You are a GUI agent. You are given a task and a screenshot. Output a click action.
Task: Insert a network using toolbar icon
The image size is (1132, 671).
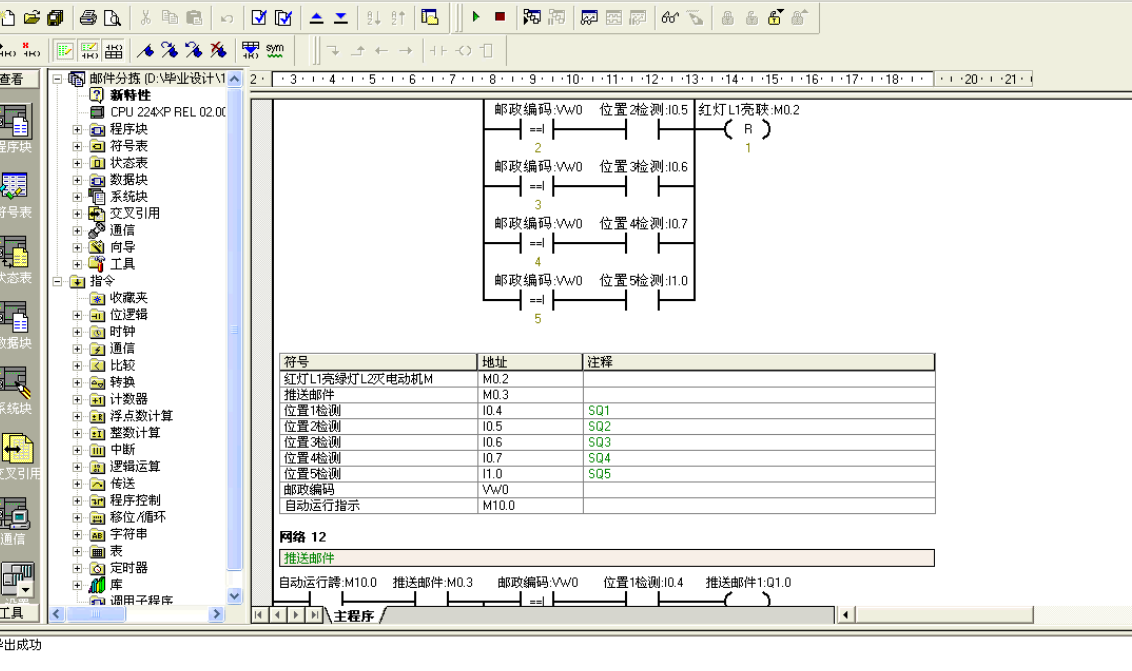coord(7,50)
